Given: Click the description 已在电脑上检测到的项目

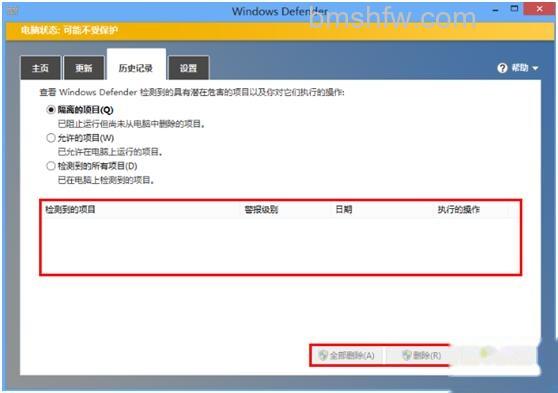Looking at the screenshot, I should (106, 180).
